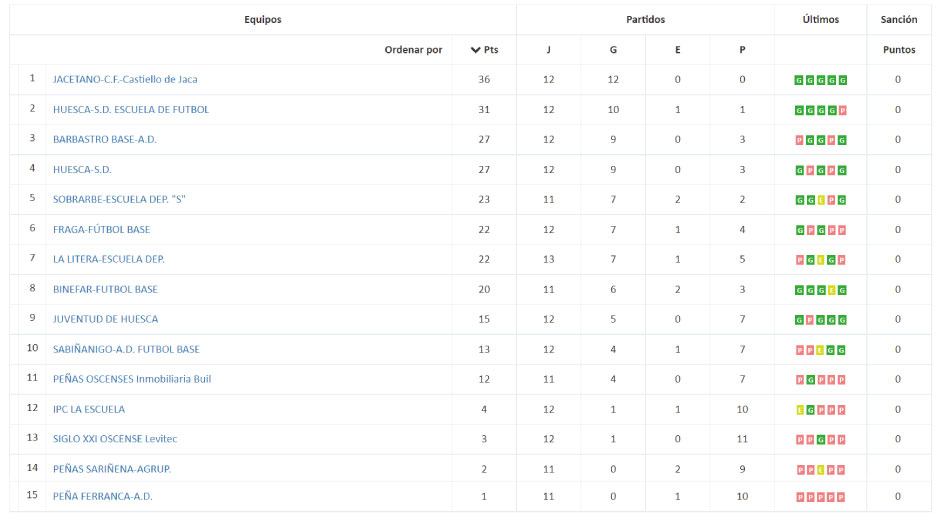Open the JUVENTUD DE HUESCA team link

coord(106,319)
